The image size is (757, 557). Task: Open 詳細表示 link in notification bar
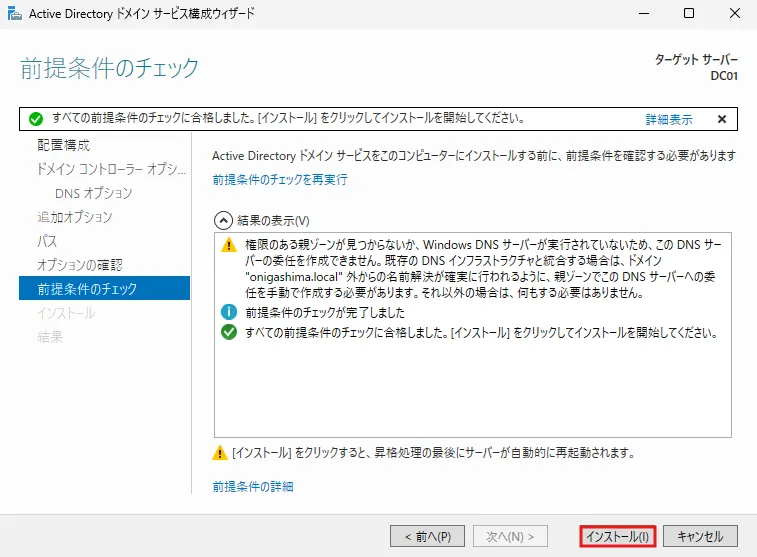(669, 119)
